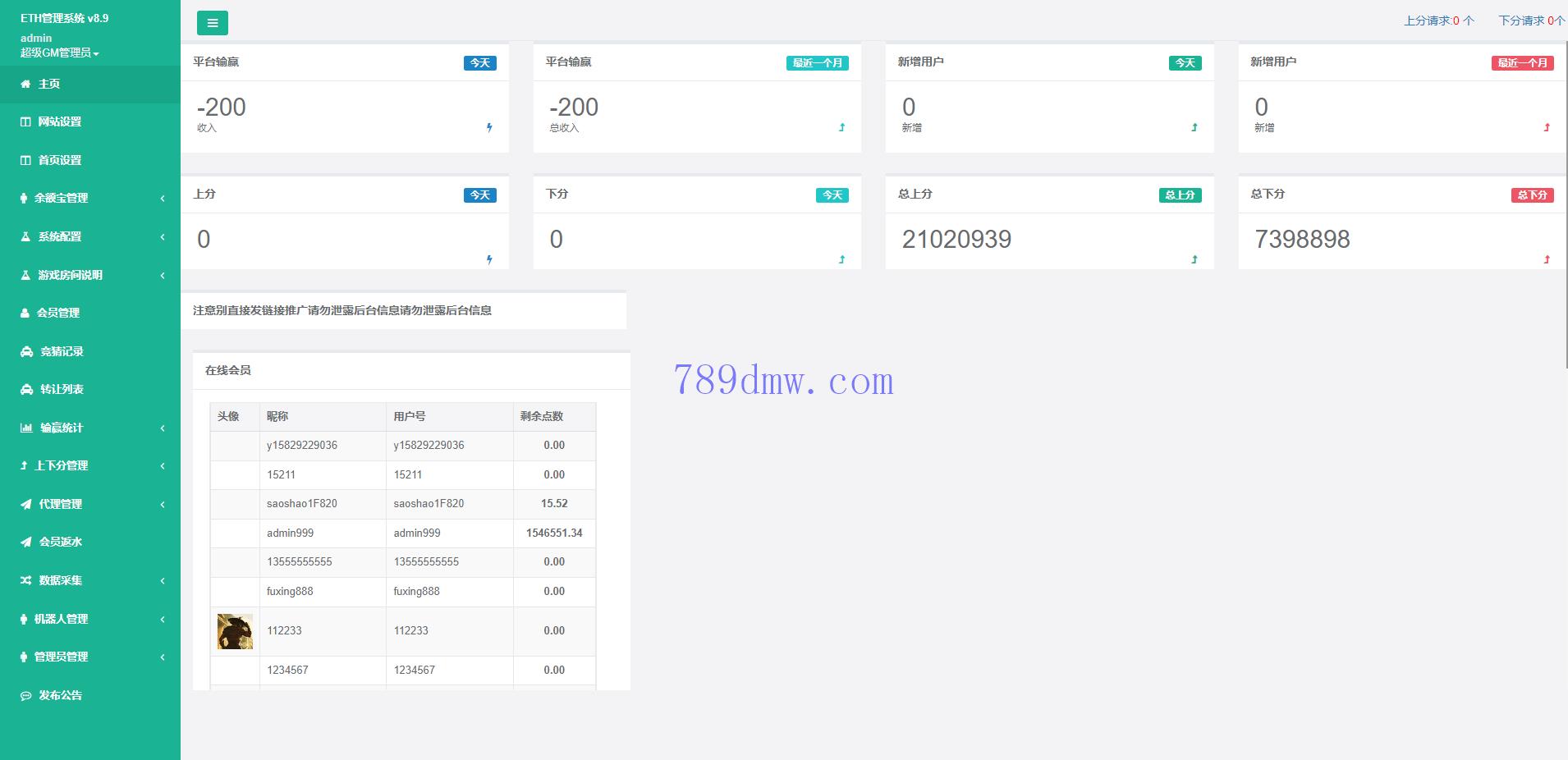This screenshot has width=1568, height=760.
Task: Click the hamburger menu toggle button
Action: [x=212, y=23]
